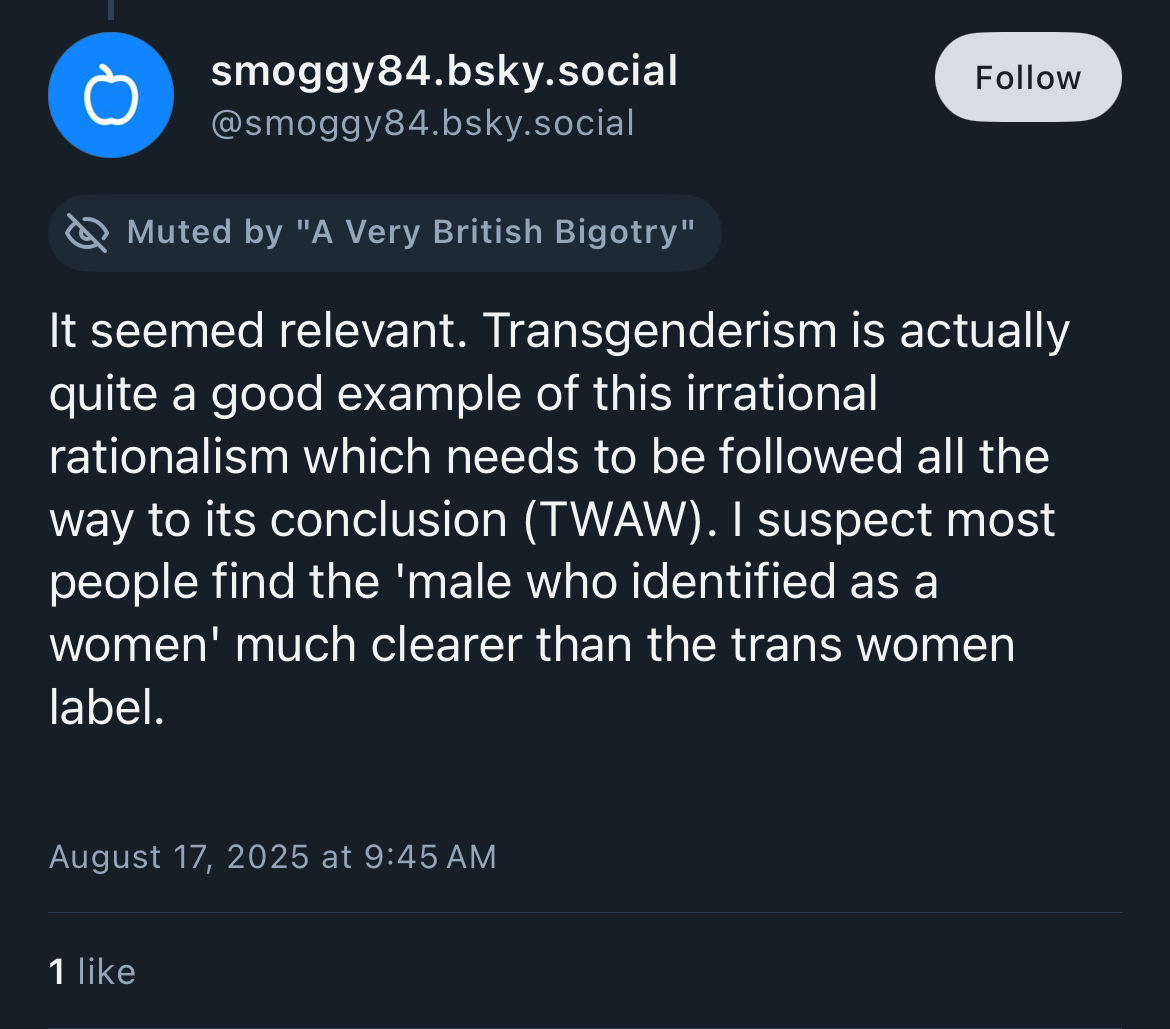Open the bold smoggy84.bsky.social display name
The height and width of the screenshot is (1029, 1170).
443,71
